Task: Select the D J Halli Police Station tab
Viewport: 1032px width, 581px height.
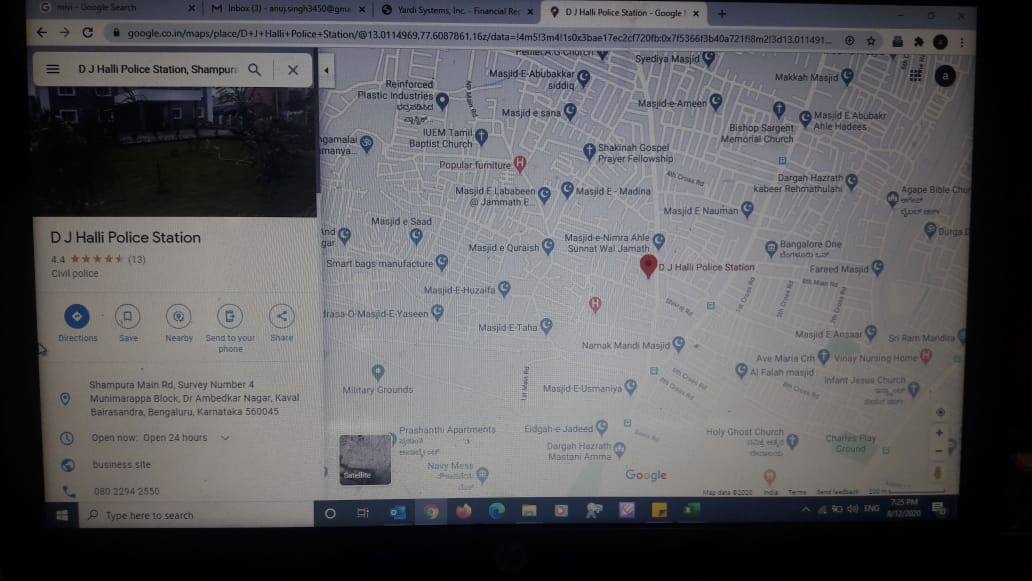Action: pos(624,12)
